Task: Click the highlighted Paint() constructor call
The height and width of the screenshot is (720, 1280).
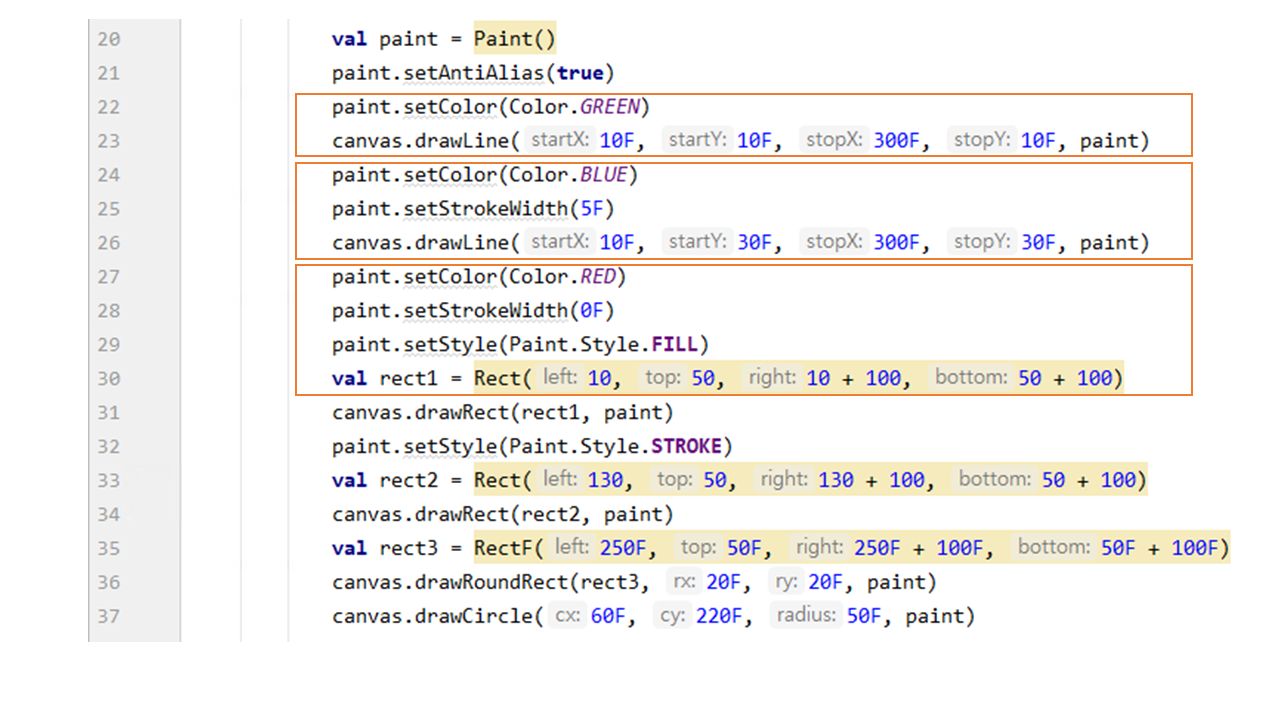Action: pos(514,39)
